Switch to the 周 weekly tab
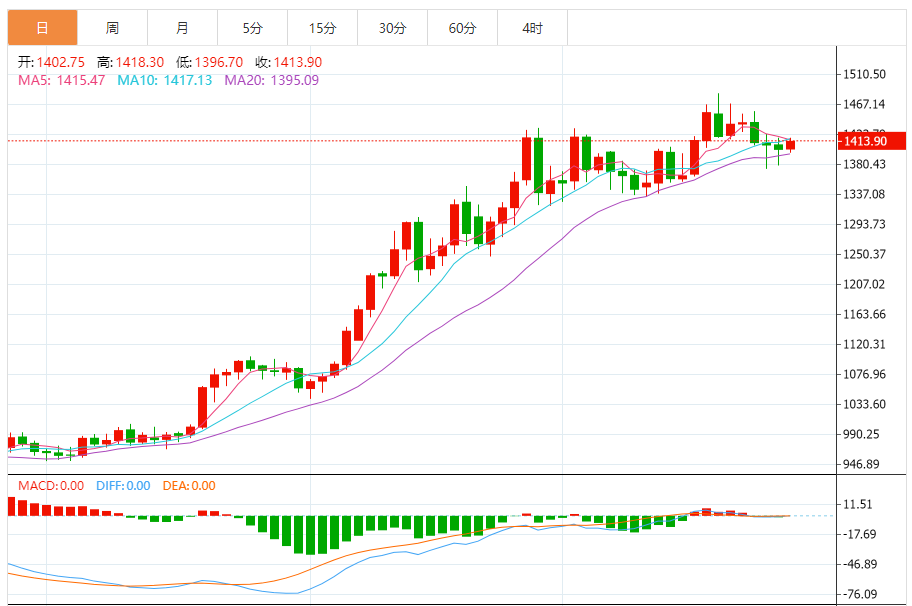The height and width of the screenshot is (606, 912). [112, 28]
